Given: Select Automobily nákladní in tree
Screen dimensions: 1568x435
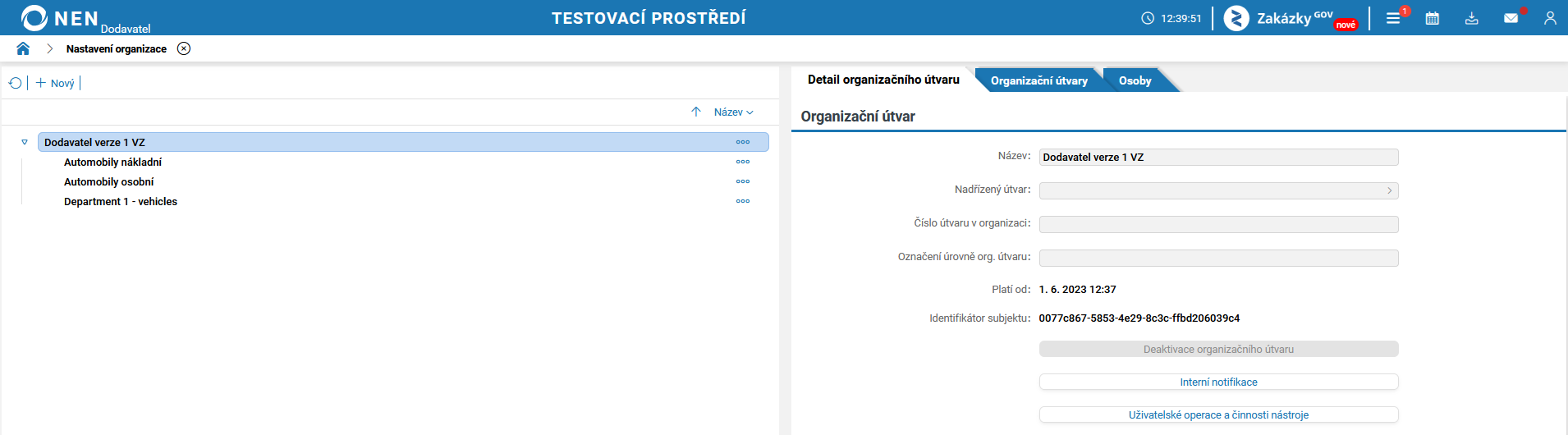Looking at the screenshot, I should click(112, 162).
